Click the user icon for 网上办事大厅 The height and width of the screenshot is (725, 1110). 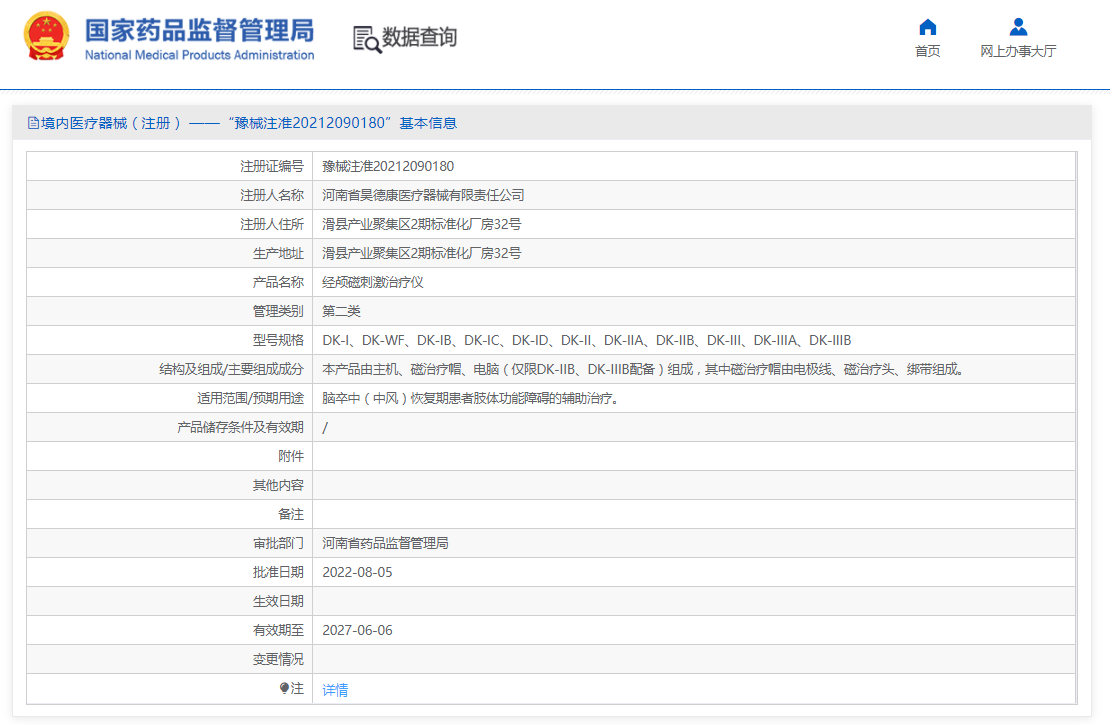[1018, 27]
